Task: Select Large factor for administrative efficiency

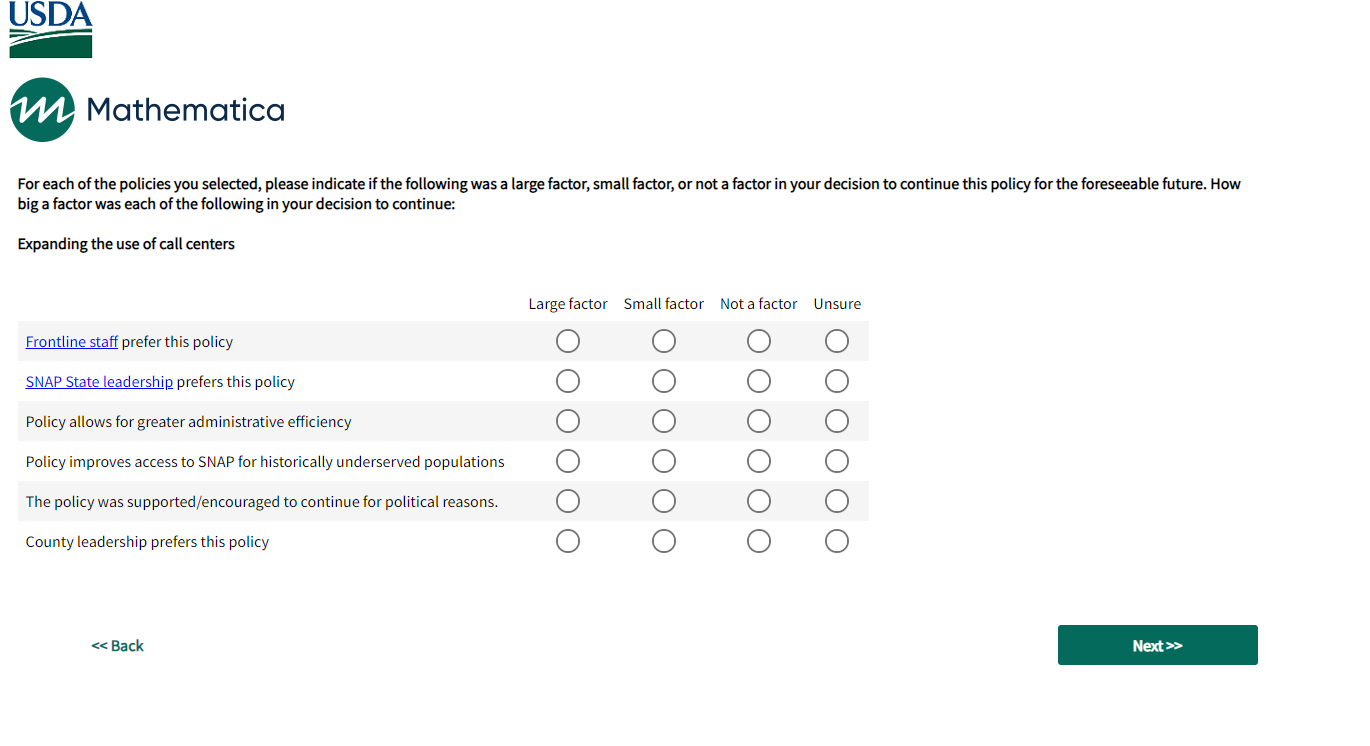Action: tap(568, 422)
